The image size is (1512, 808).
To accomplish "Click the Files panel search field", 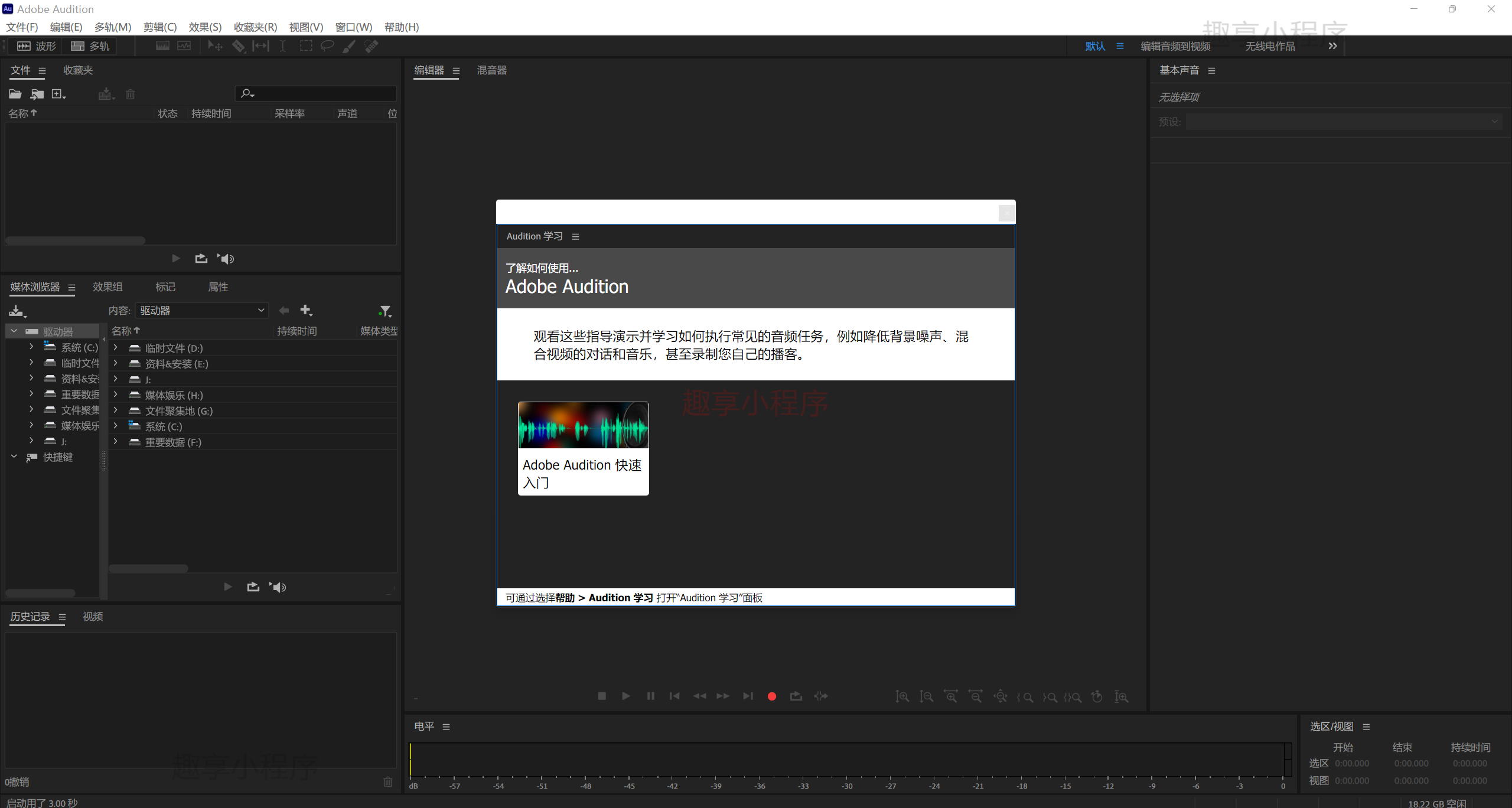I will [x=316, y=93].
